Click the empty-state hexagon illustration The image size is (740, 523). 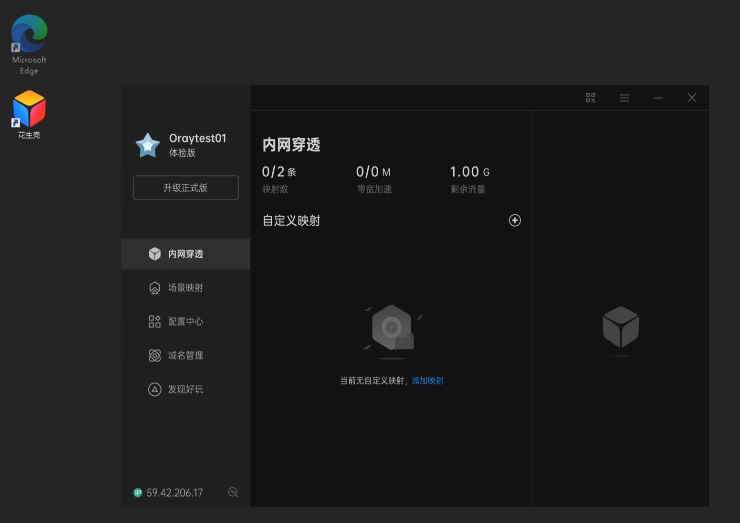[x=392, y=331]
